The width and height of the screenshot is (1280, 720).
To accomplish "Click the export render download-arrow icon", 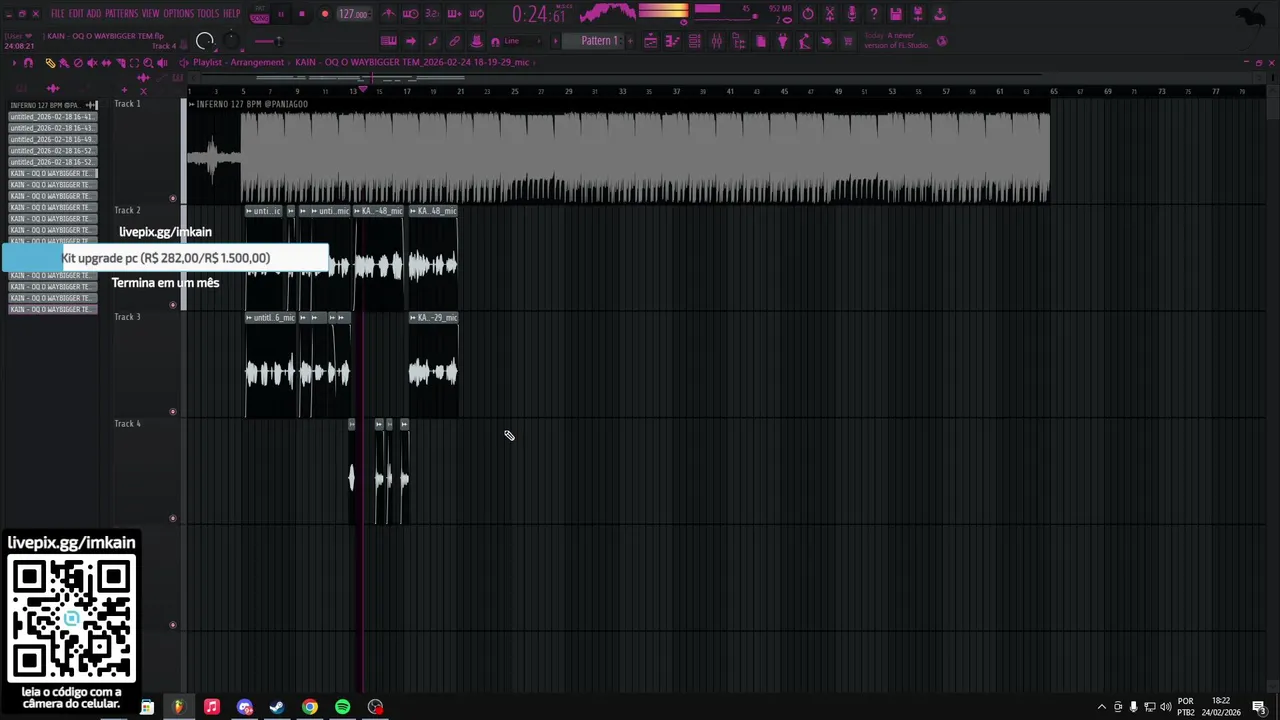I will tap(940, 14).
